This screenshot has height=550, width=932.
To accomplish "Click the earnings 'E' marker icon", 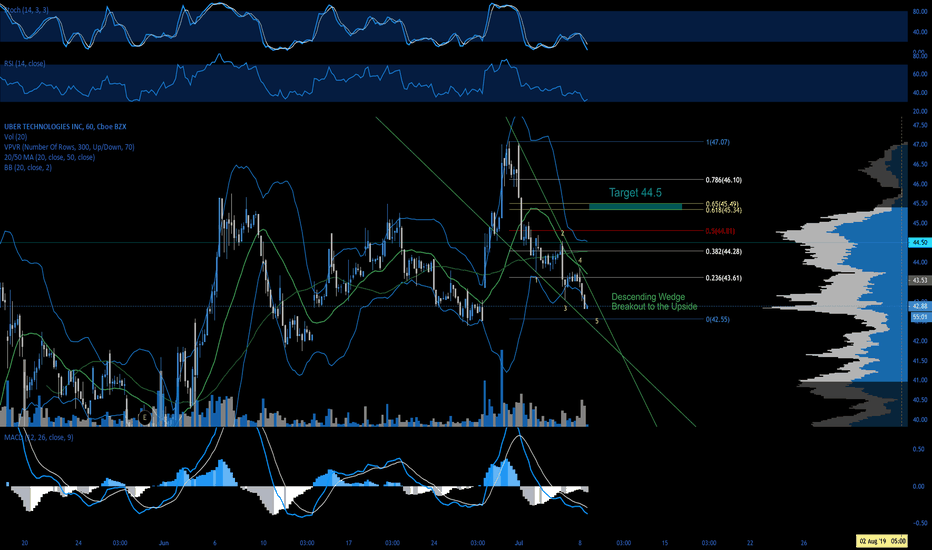I will 145,417.
